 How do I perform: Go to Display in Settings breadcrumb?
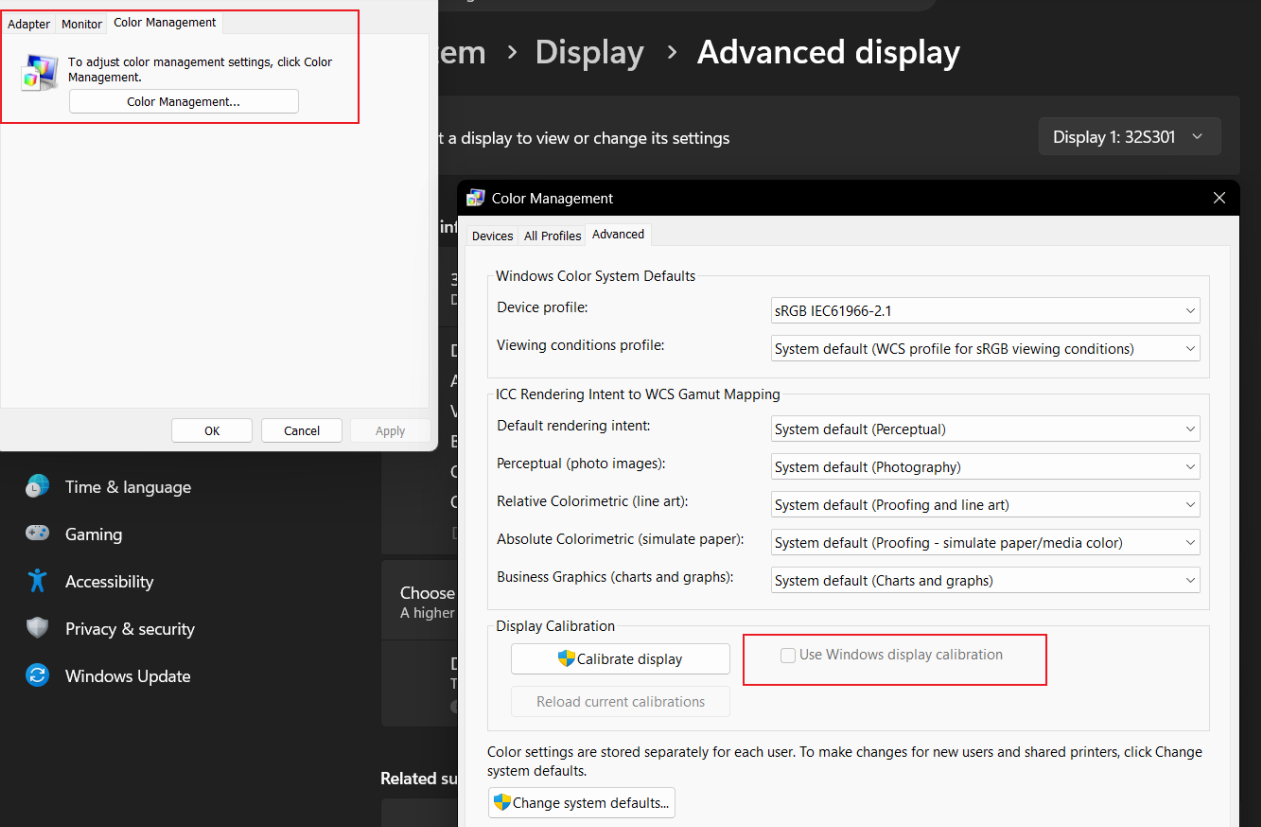point(589,52)
